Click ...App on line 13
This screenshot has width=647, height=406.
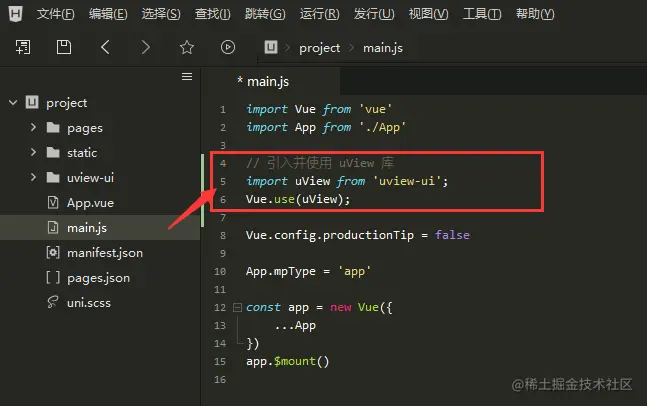(x=295, y=326)
